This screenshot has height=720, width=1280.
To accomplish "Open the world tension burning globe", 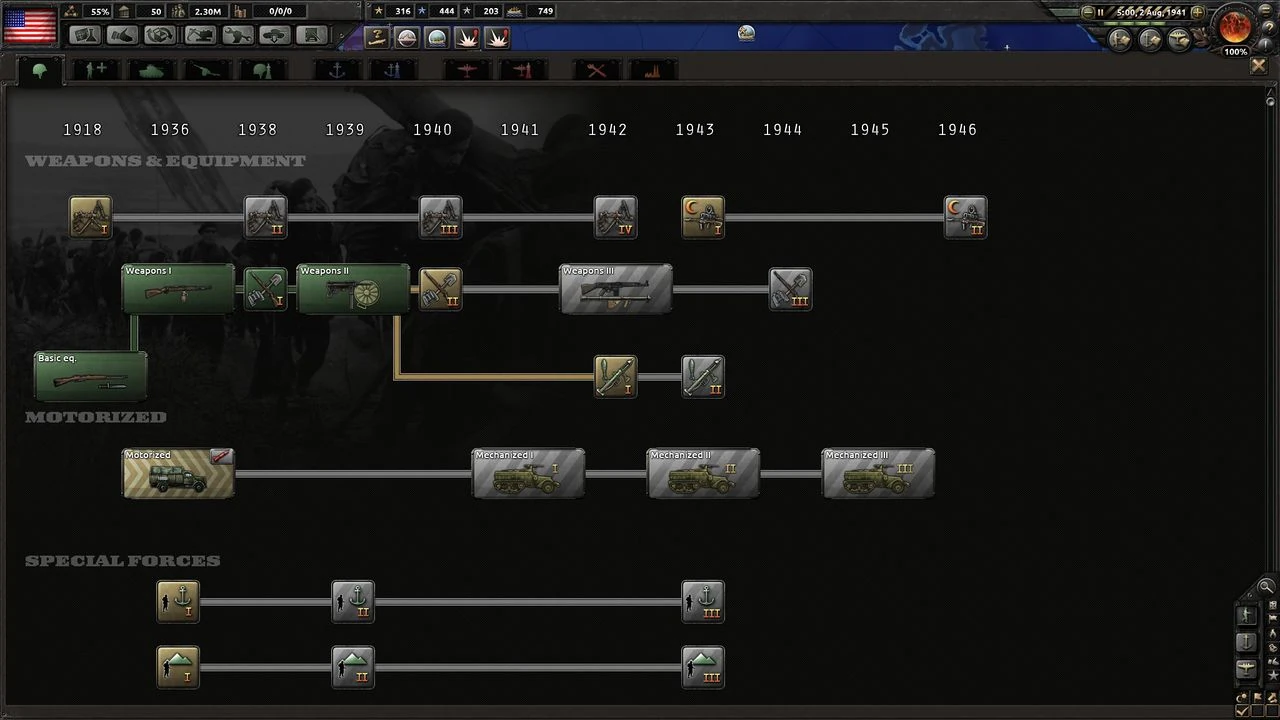I will 1236,26.
